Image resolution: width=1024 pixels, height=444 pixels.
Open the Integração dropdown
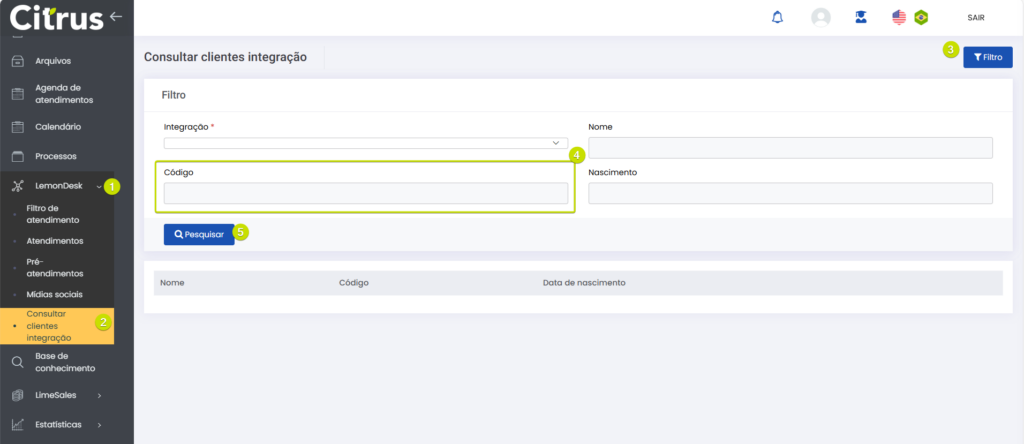click(365, 143)
